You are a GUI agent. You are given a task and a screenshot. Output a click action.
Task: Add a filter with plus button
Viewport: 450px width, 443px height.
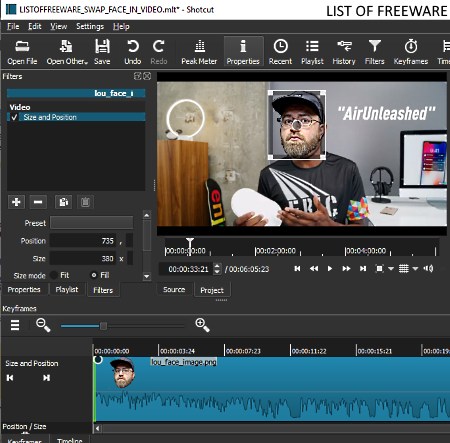(x=16, y=202)
